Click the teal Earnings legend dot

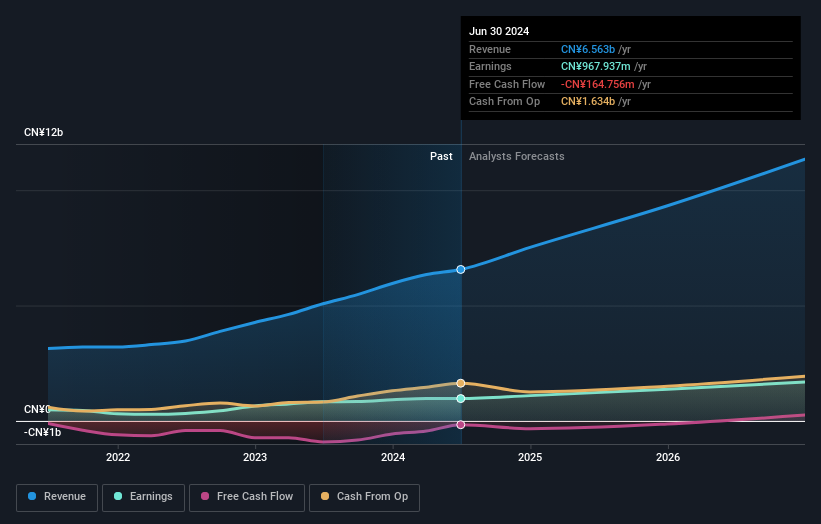point(118,496)
